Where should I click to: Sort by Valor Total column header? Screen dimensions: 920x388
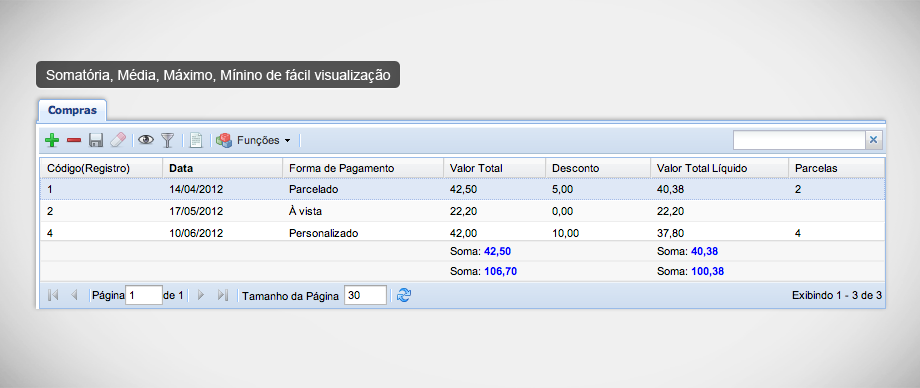pos(495,168)
